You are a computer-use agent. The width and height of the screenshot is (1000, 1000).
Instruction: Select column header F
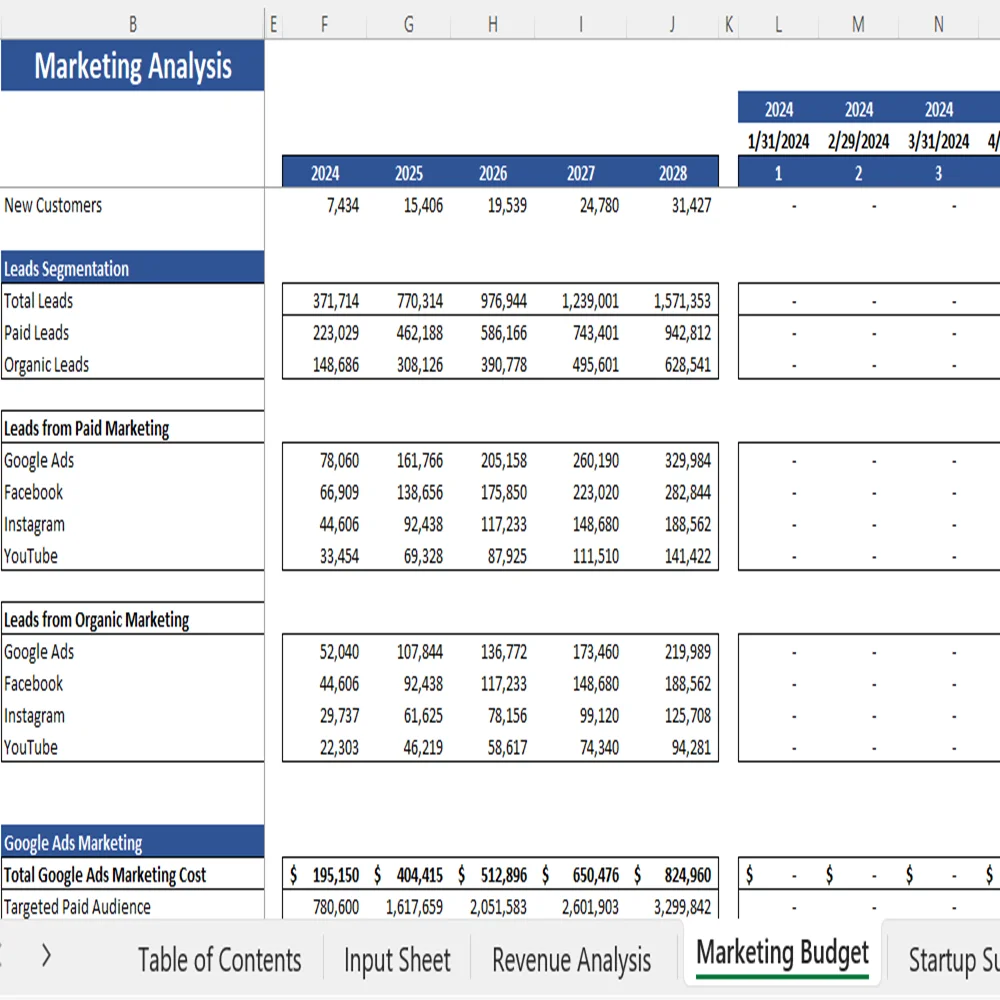tap(324, 23)
